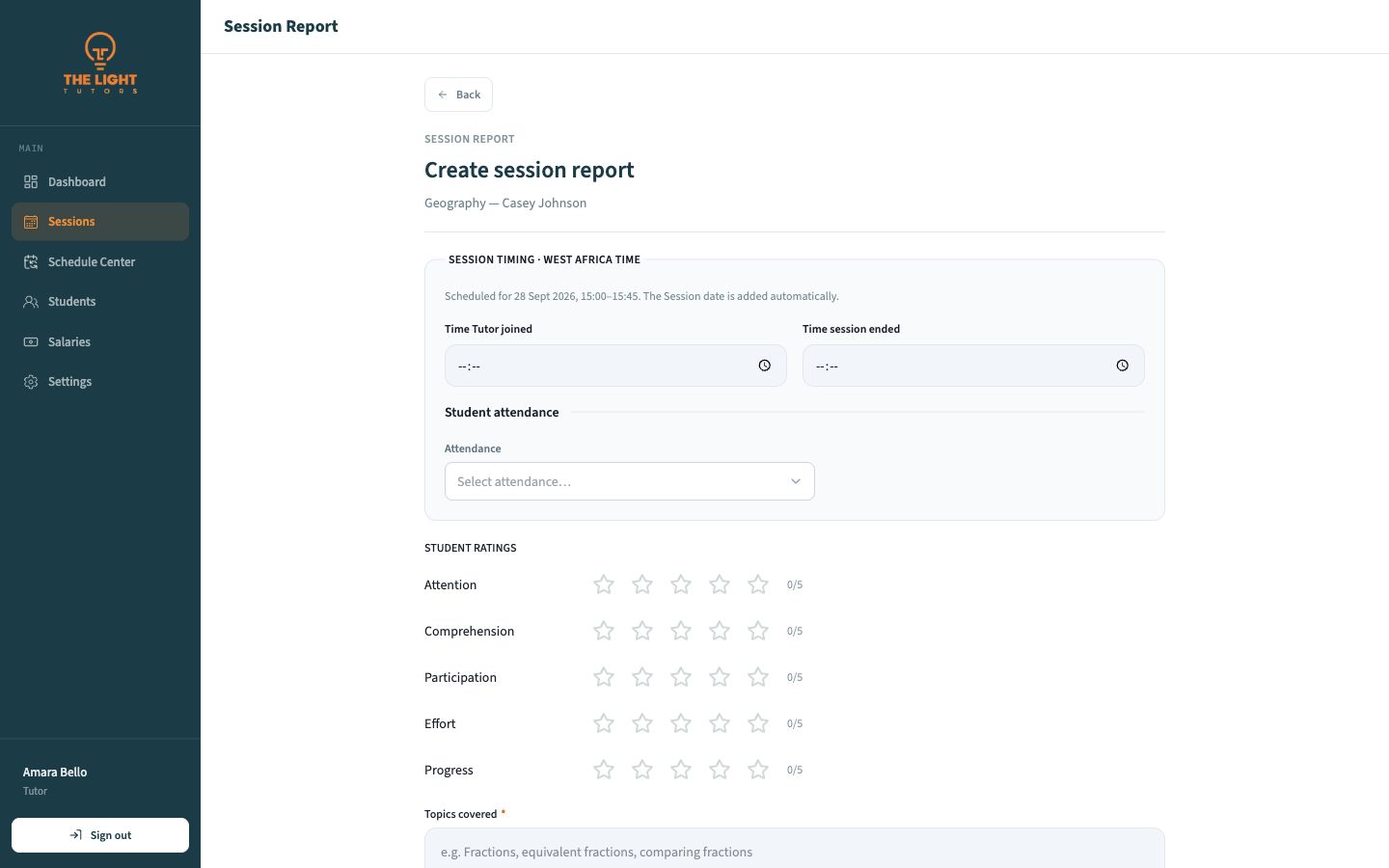Viewport: 1389px width, 868px height.
Task: Rate Comprehension two stars
Action: coord(642,631)
